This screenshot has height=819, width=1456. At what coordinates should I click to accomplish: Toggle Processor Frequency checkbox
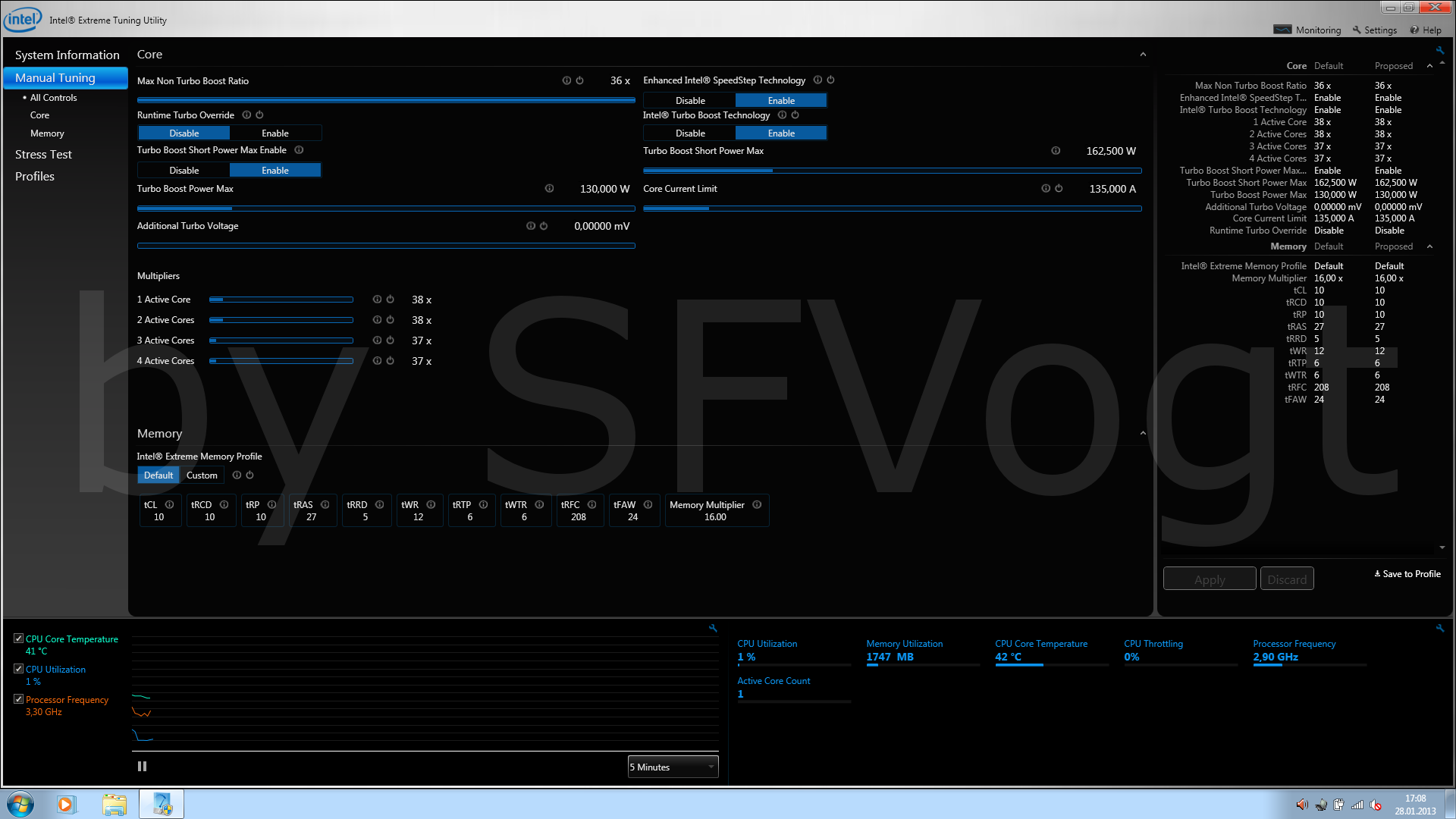click(x=18, y=699)
